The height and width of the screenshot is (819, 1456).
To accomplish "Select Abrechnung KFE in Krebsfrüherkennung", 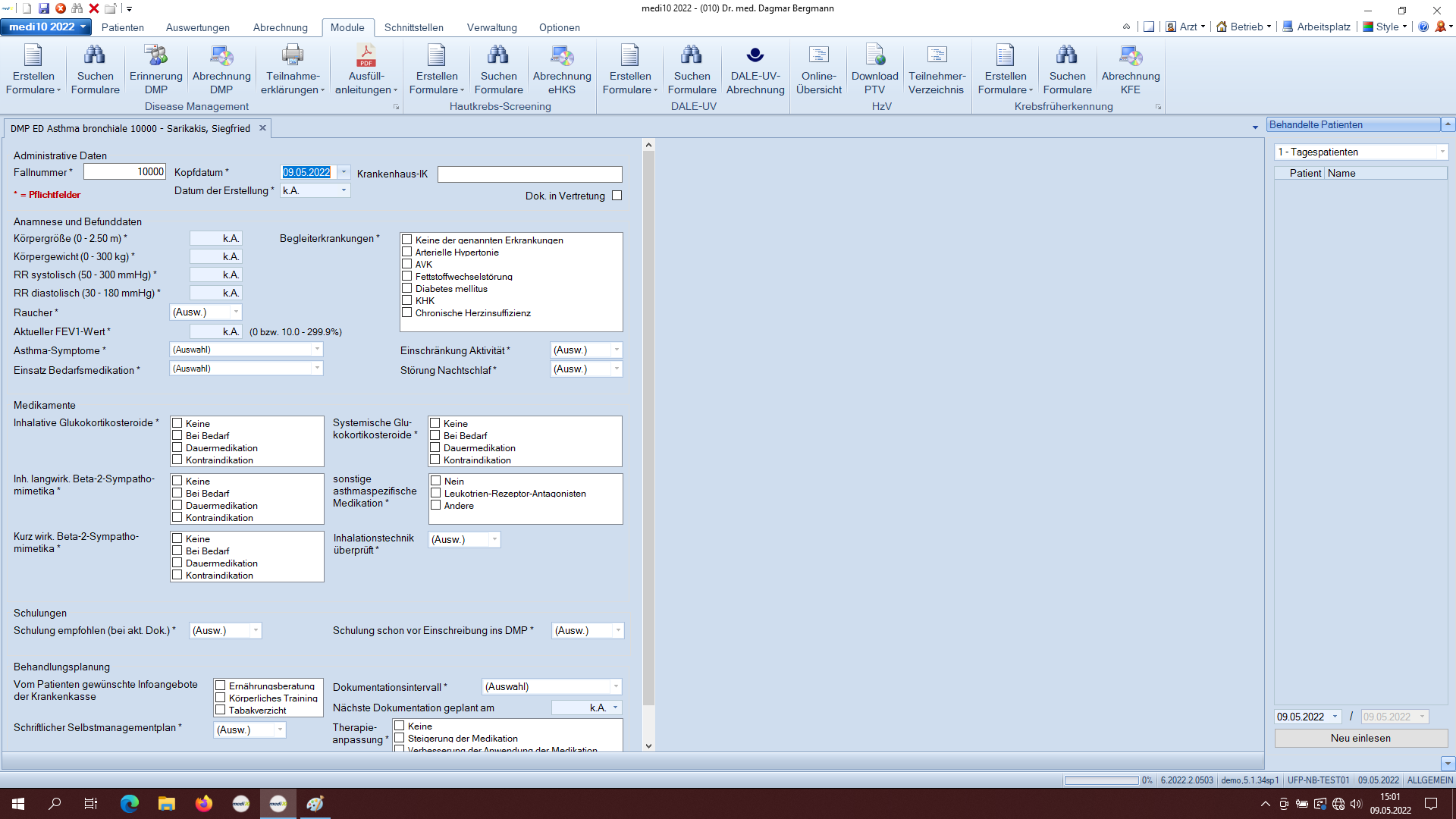I will [1131, 68].
